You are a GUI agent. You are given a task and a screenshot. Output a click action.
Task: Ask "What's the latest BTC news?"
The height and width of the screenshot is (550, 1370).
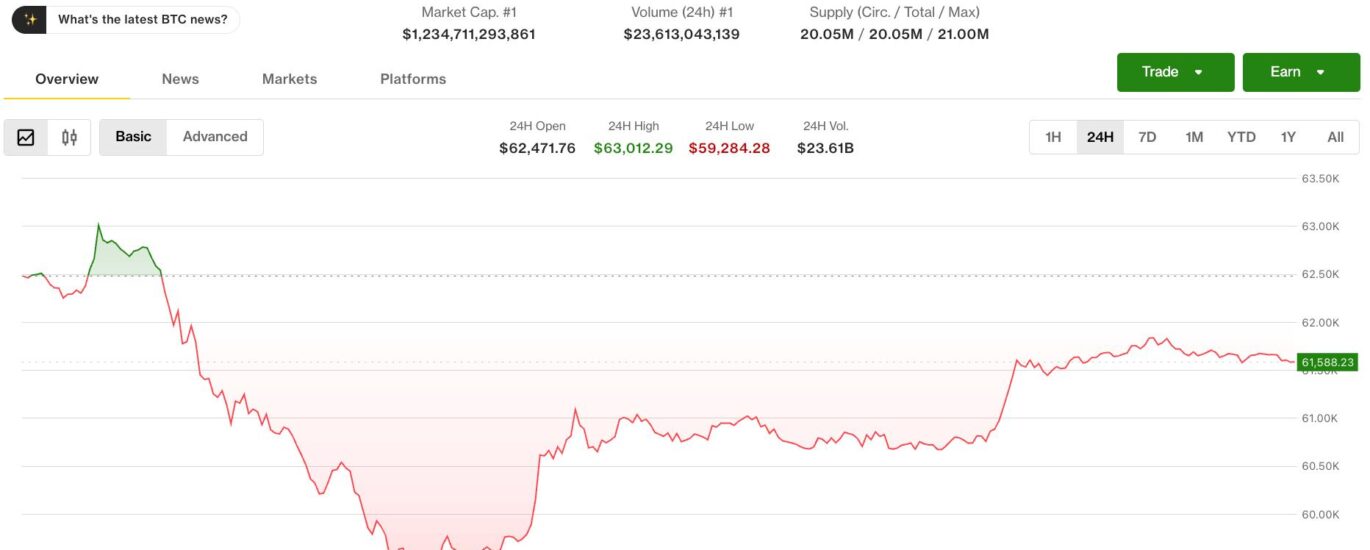(x=142, y=19)
